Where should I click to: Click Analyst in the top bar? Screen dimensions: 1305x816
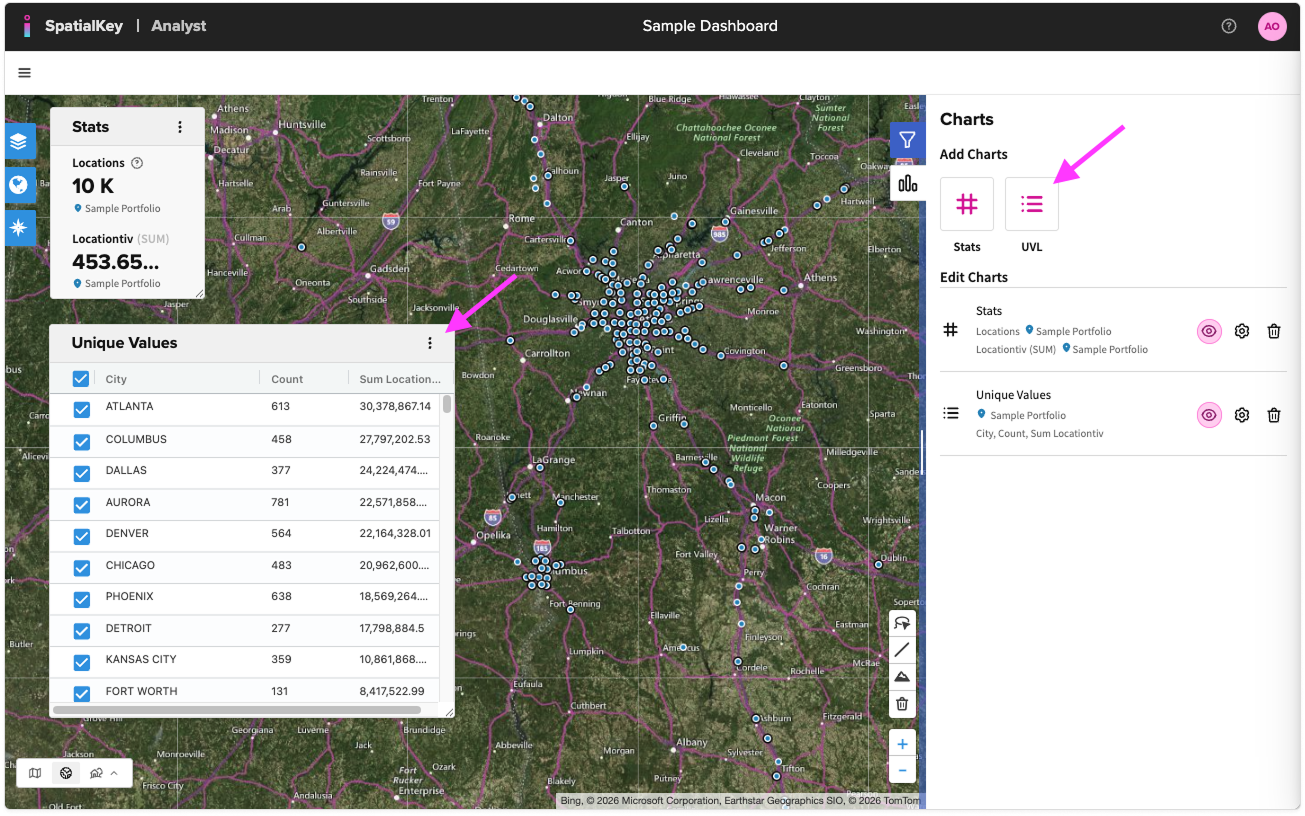point(178,25)
